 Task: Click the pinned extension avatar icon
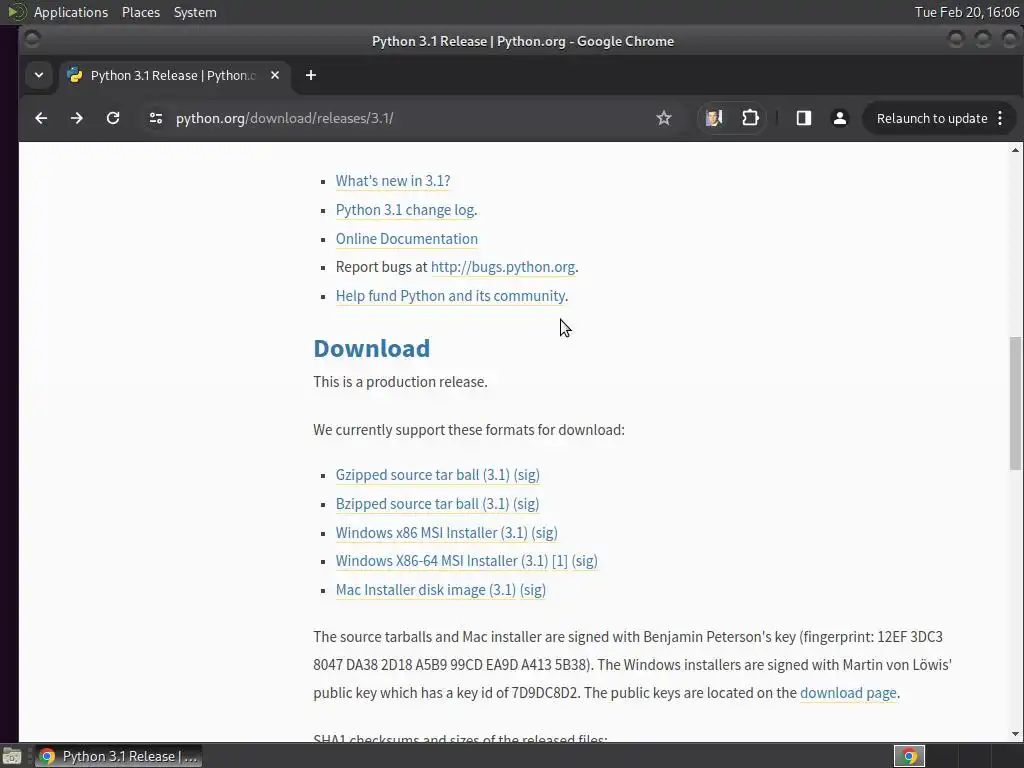[714, 118]
